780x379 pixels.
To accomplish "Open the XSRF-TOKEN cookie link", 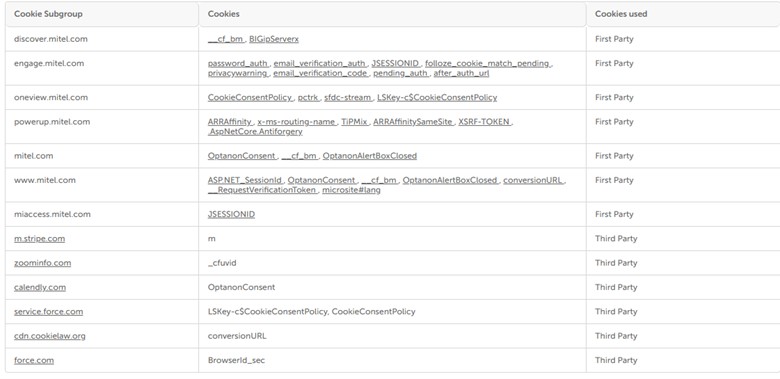I will [x=484, y=122].
